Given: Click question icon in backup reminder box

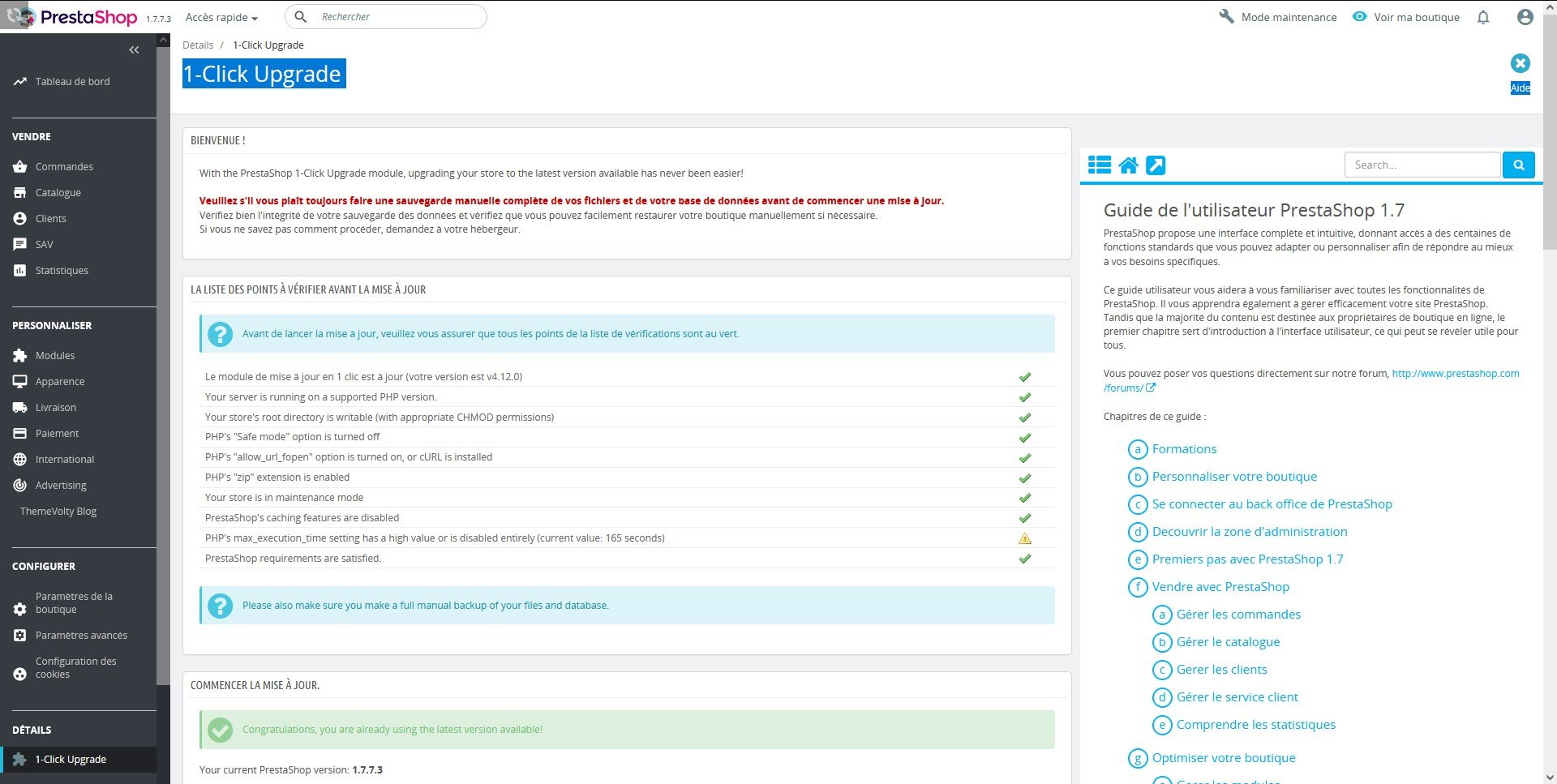Looking at the screenshot, I should (220, 606).
